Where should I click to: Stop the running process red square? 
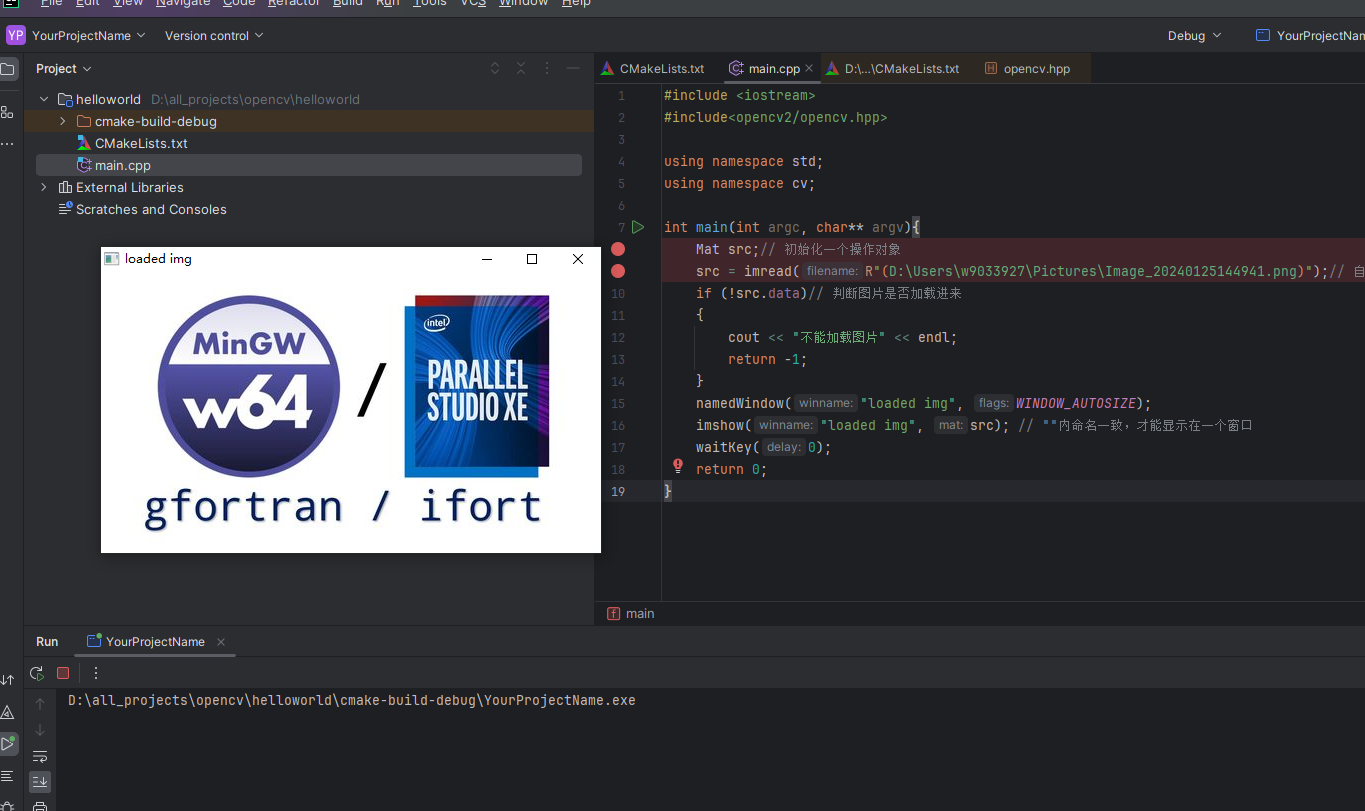point(63,673)
